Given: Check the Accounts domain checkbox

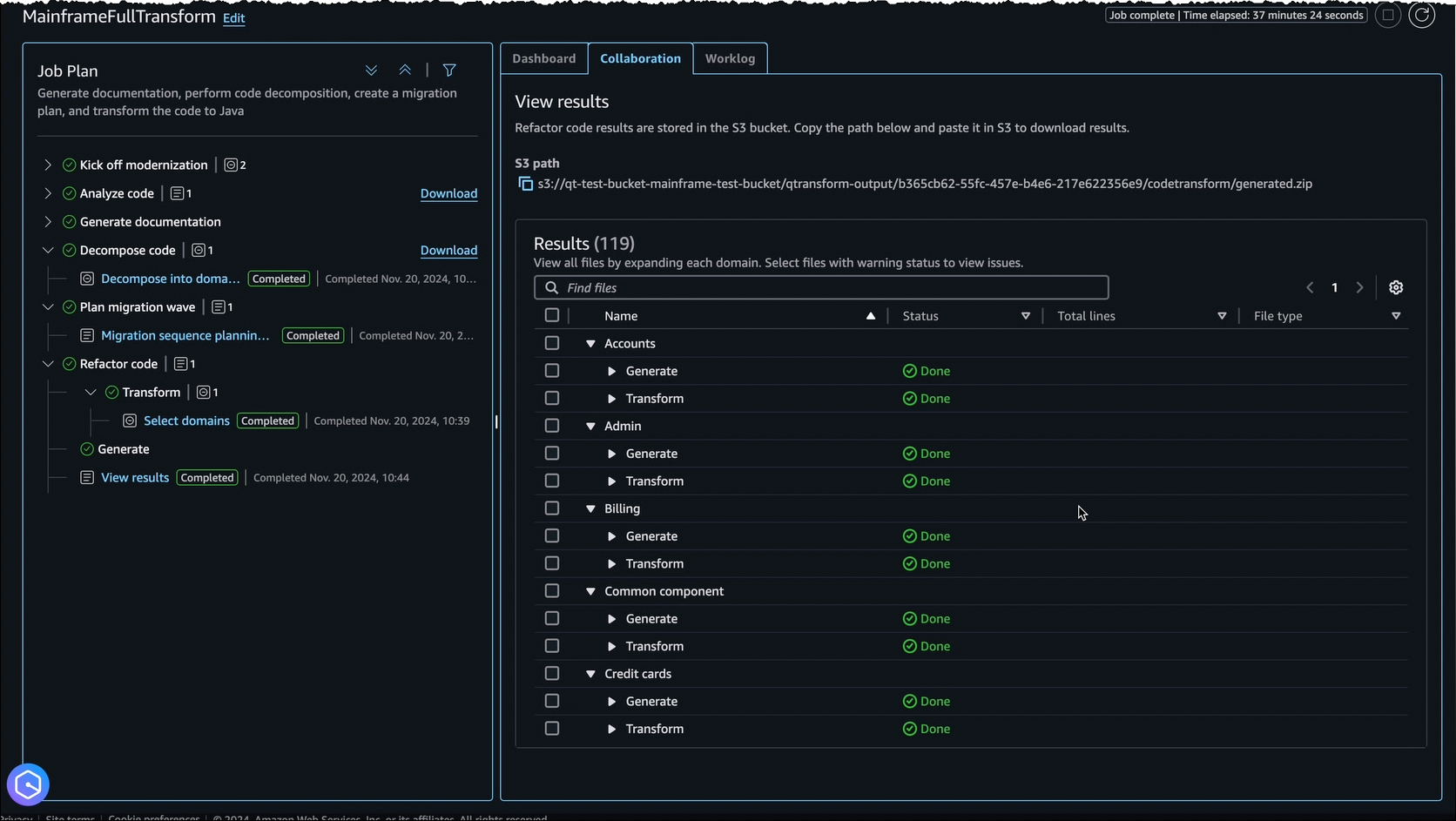Looking at the screenshot, I should (552, 343).
